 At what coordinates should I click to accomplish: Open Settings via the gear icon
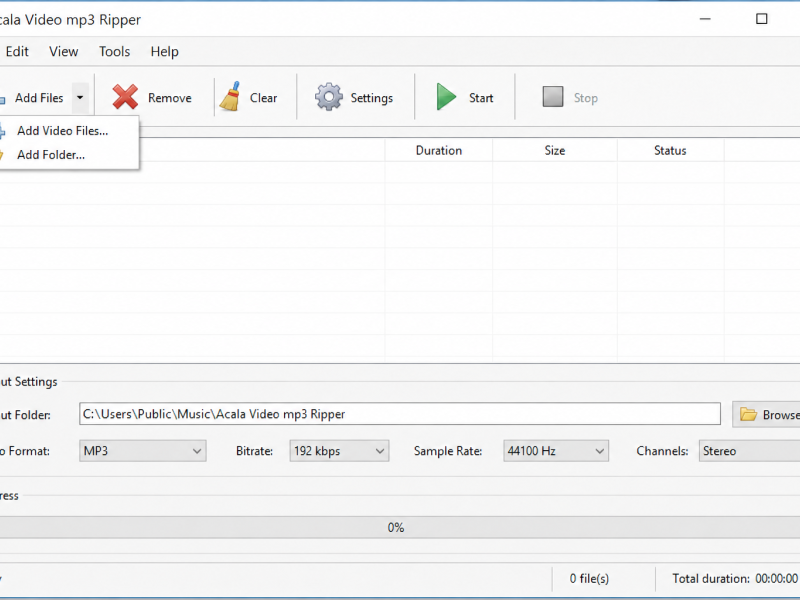coord(329,97)
